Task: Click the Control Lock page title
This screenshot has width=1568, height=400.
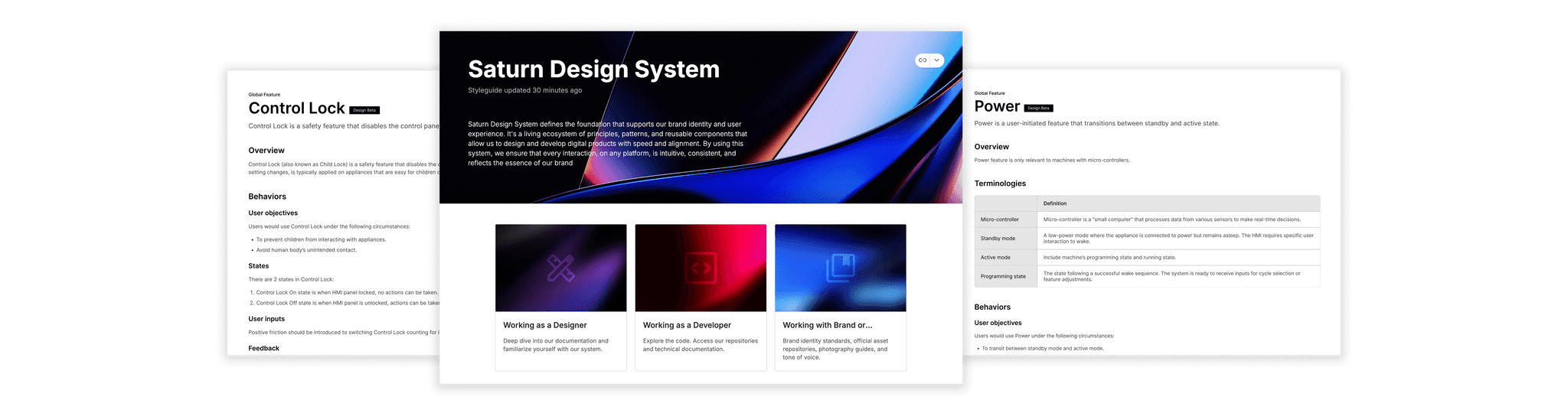Action: [x=297, y=109]
